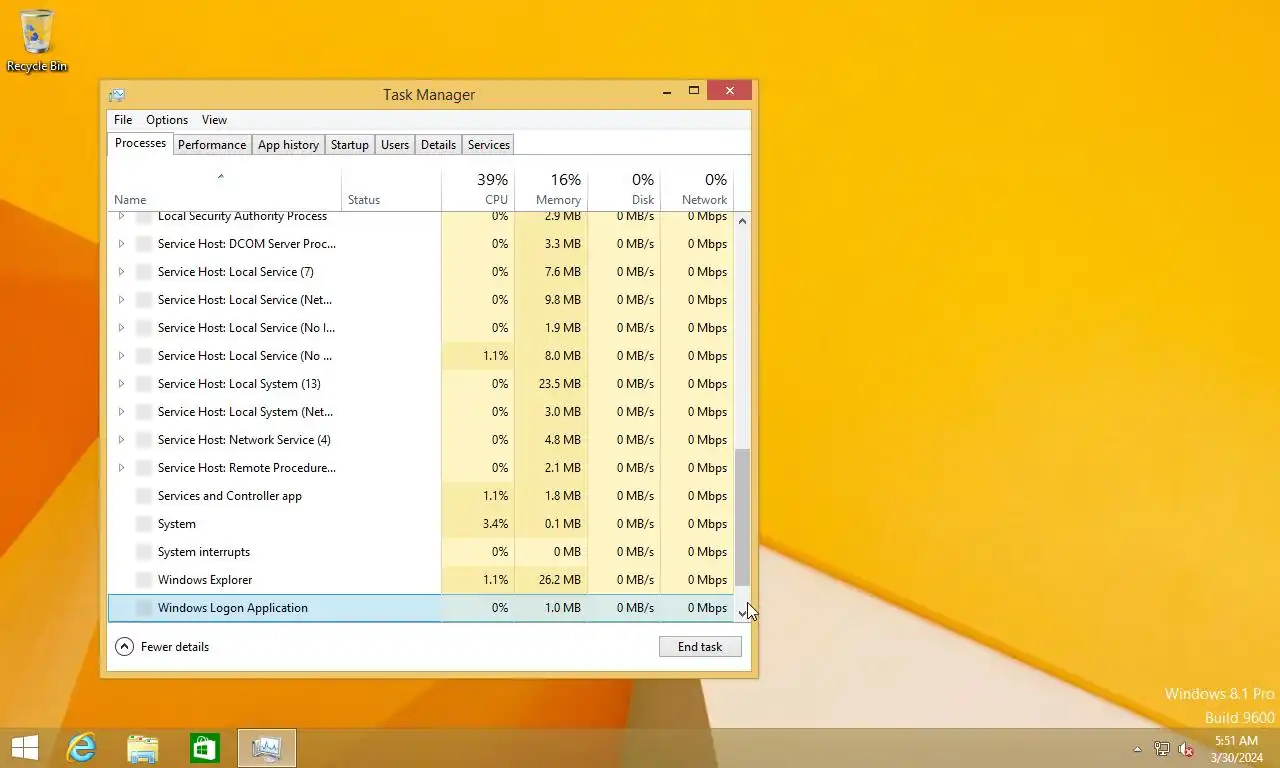Open the View menu

click(214, 120)
